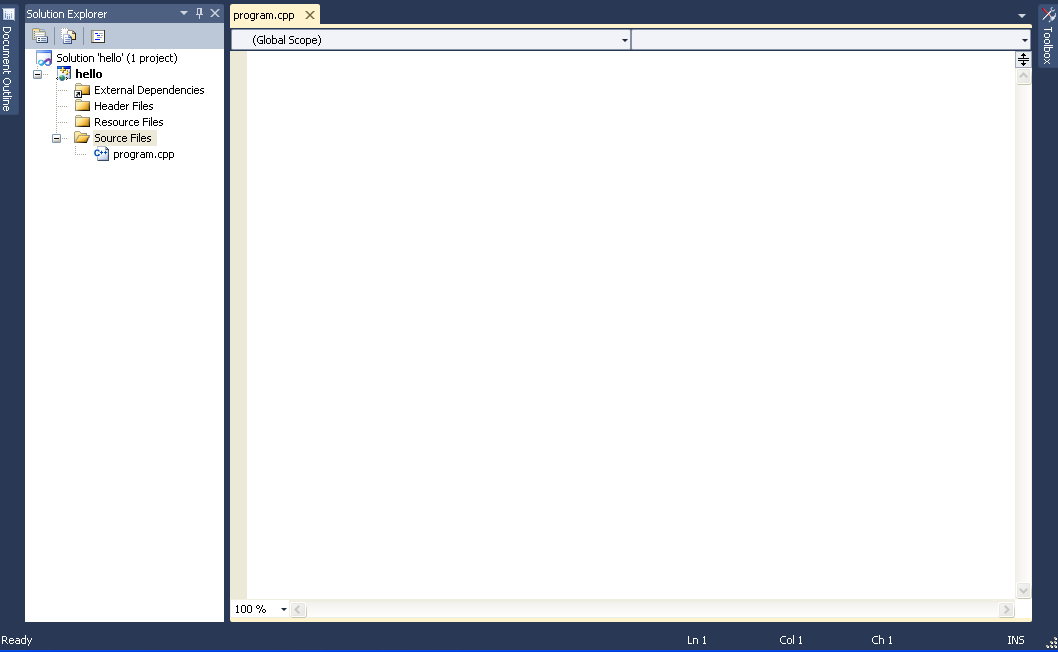Click the Col 1 status indicator
Screen dimensions: 1058x652
pos(791,640)
